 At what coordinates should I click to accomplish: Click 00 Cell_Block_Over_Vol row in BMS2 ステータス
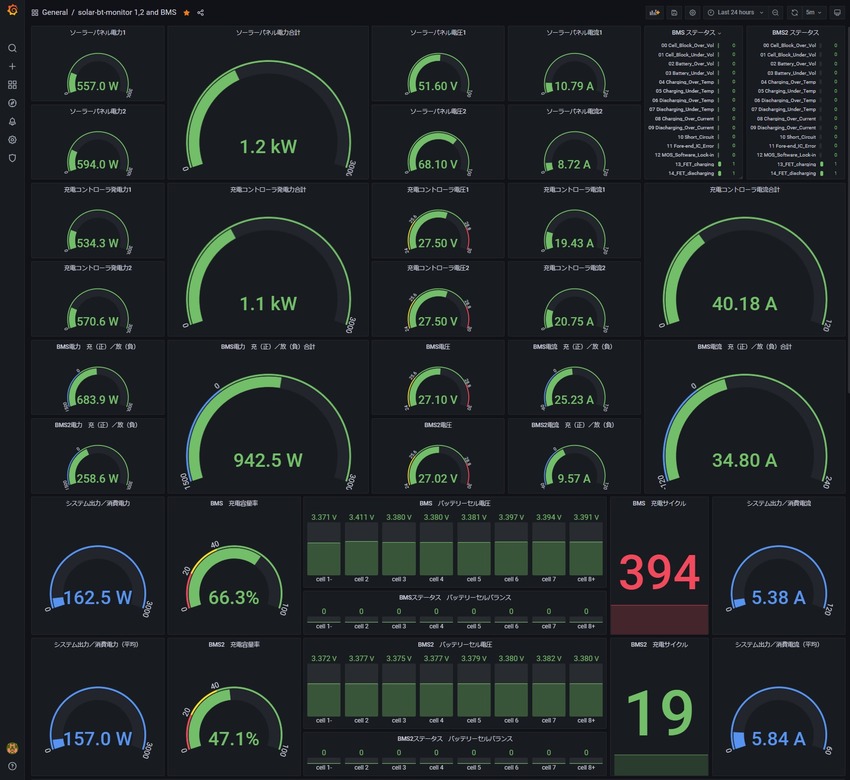click(x=795, y=46)
